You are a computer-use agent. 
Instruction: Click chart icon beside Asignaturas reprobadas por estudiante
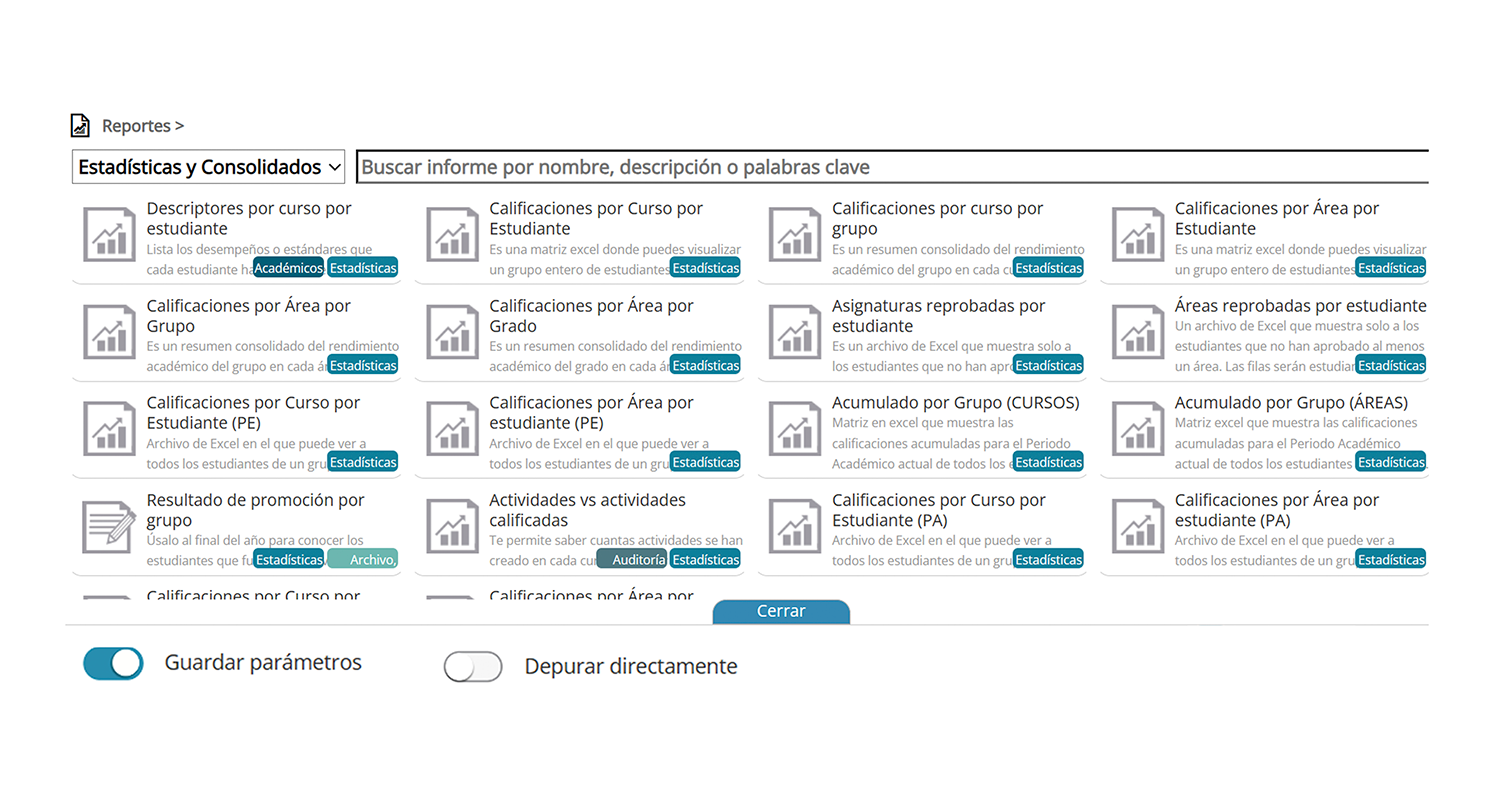pos(795,332)
